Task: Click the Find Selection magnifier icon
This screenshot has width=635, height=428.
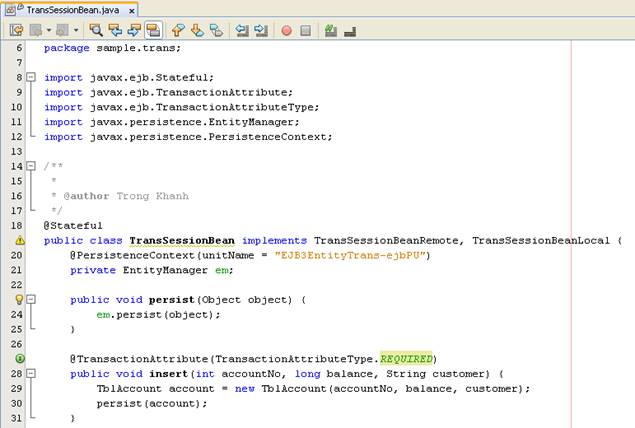Action: (96, 30)
